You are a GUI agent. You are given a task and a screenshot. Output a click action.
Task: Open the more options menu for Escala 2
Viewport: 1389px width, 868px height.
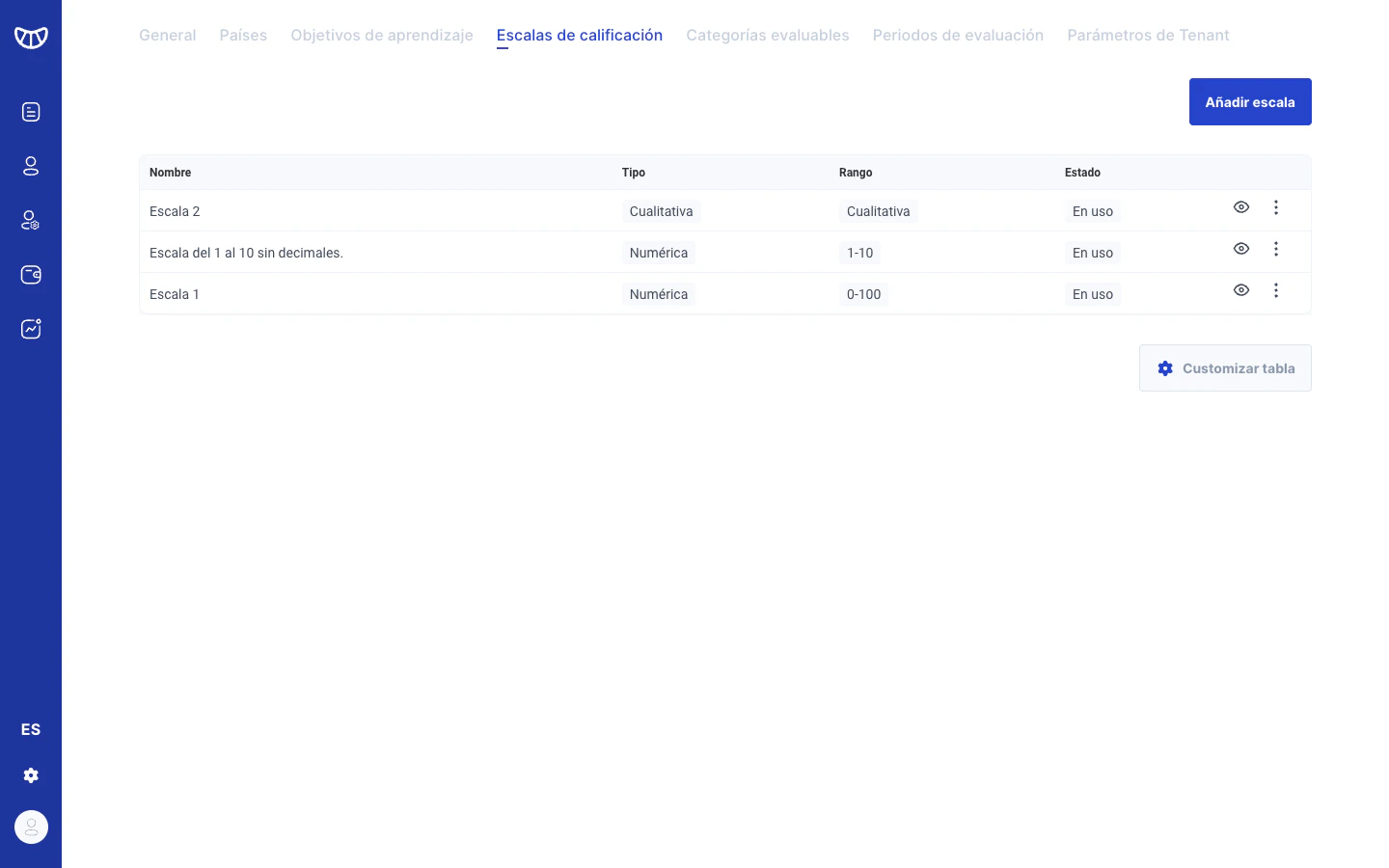(1276, 207)
